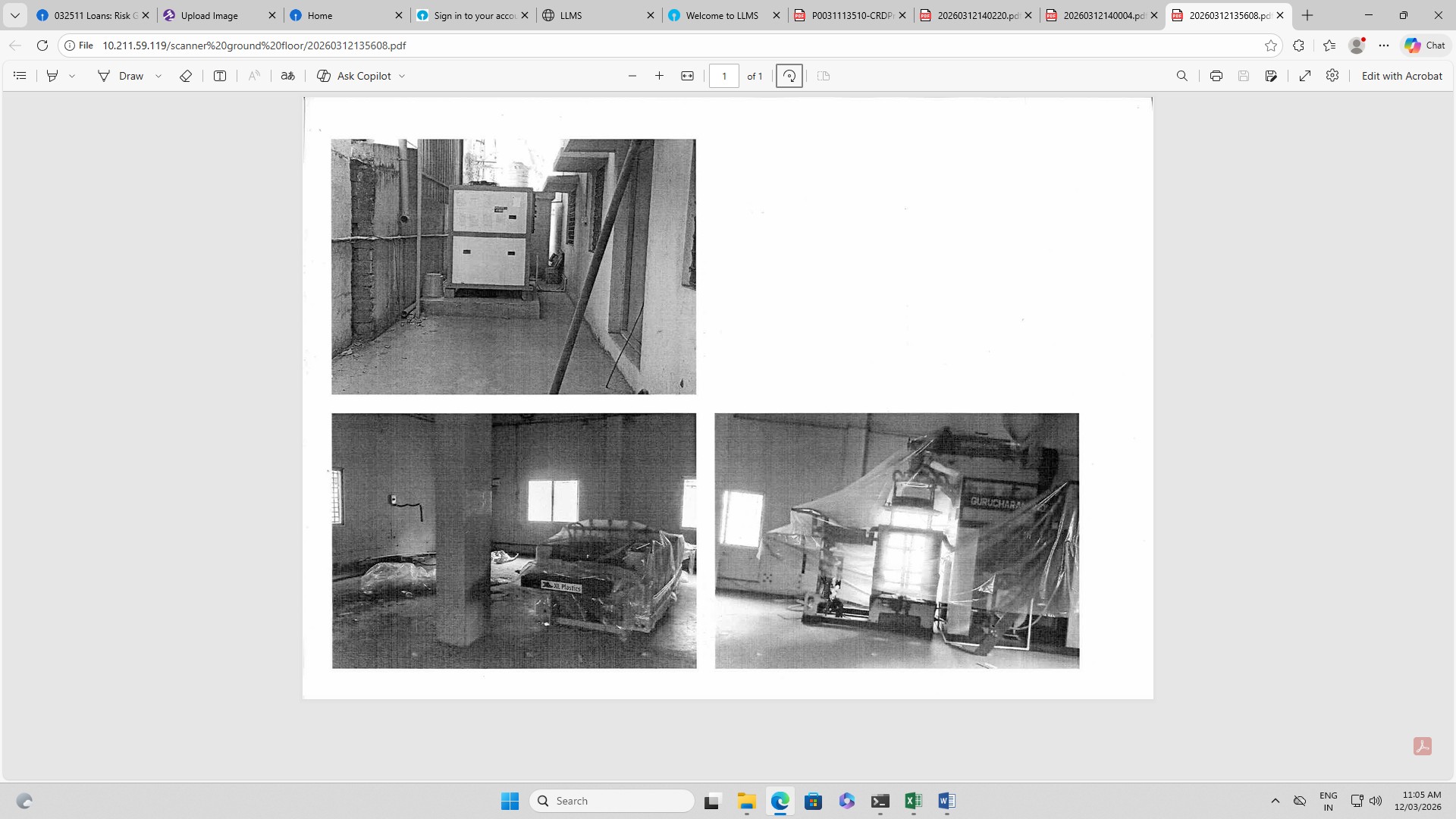Click the address bar URL
The width and height of the screenshot is (1456, 819).
point(254,45)
